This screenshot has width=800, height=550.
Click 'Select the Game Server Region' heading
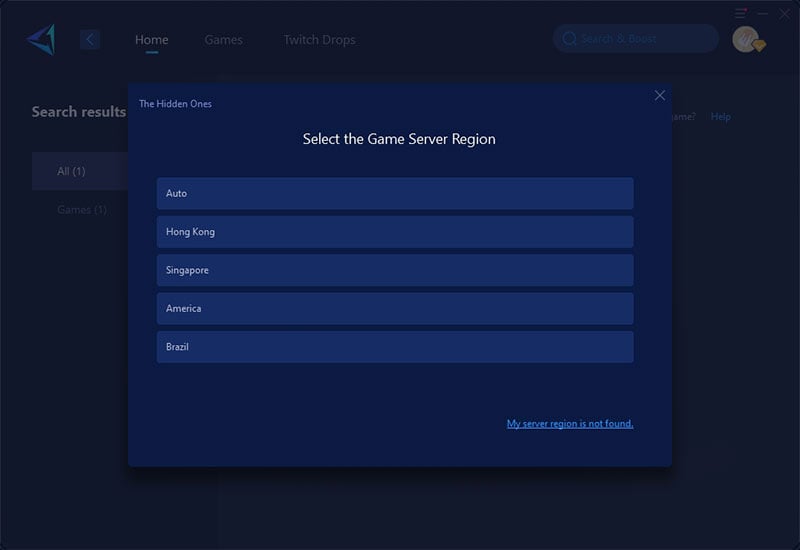tap(399, 139)
